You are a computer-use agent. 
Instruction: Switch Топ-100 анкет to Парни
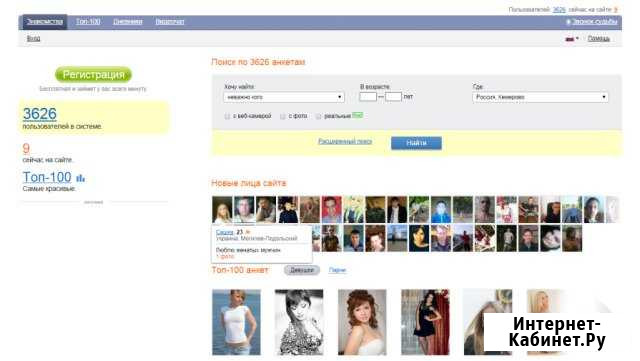tap(337, 270)
